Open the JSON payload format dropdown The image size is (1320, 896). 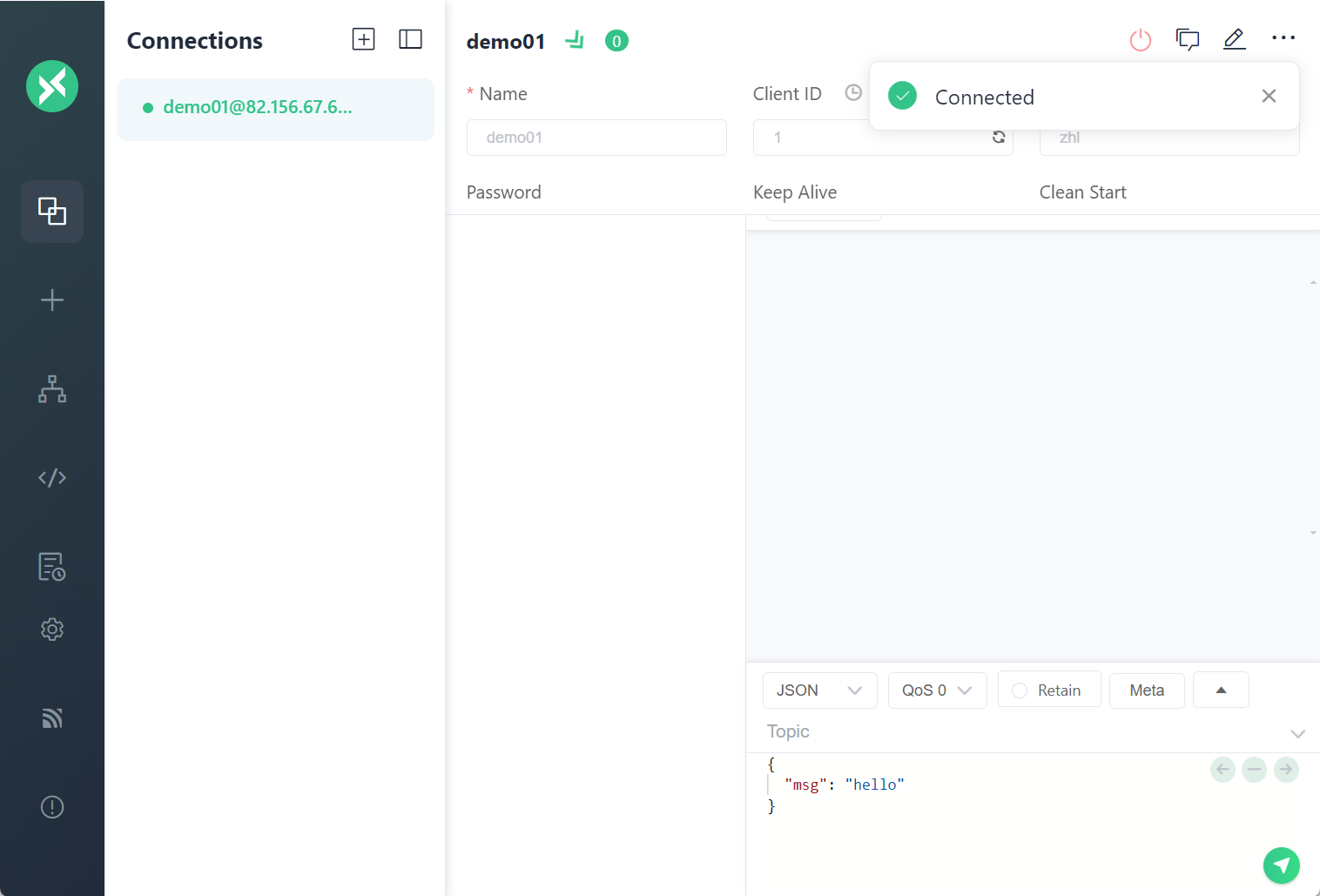[819, 691]
